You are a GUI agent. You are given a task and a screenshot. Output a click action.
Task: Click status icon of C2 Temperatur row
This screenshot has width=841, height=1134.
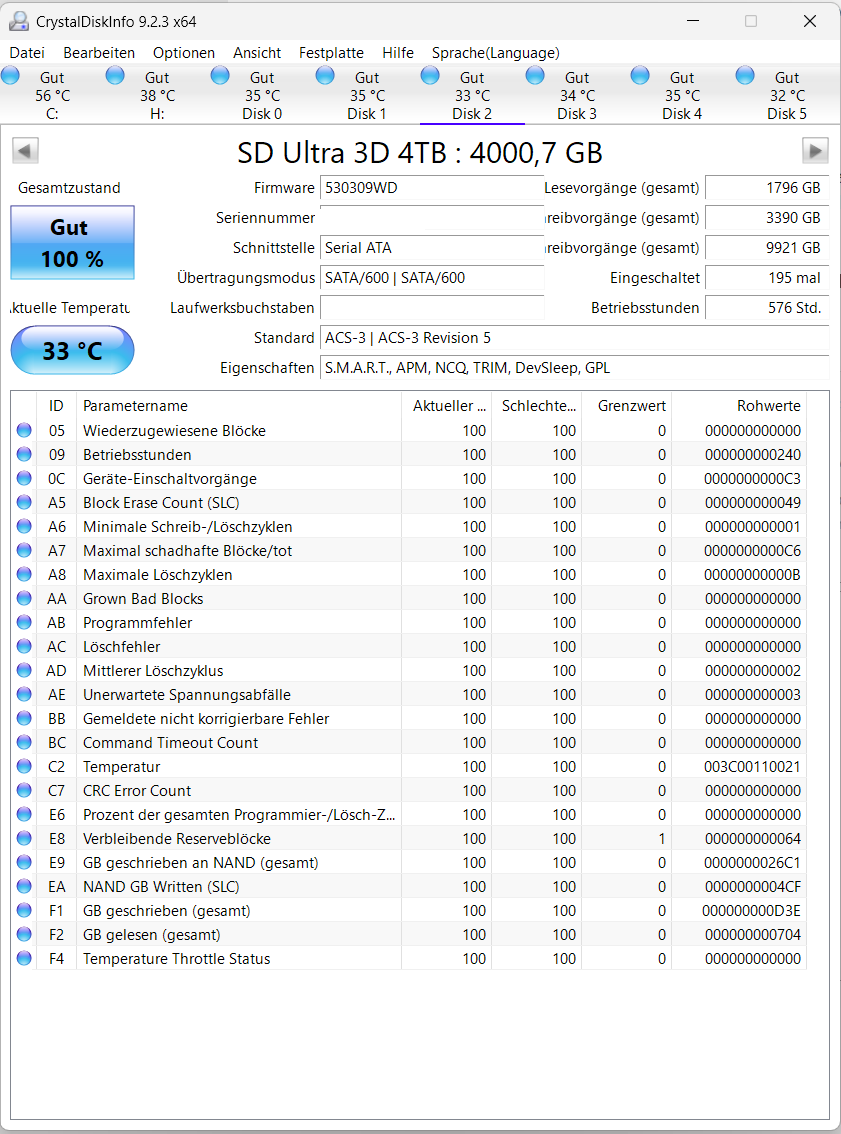[x=24, y=766]
